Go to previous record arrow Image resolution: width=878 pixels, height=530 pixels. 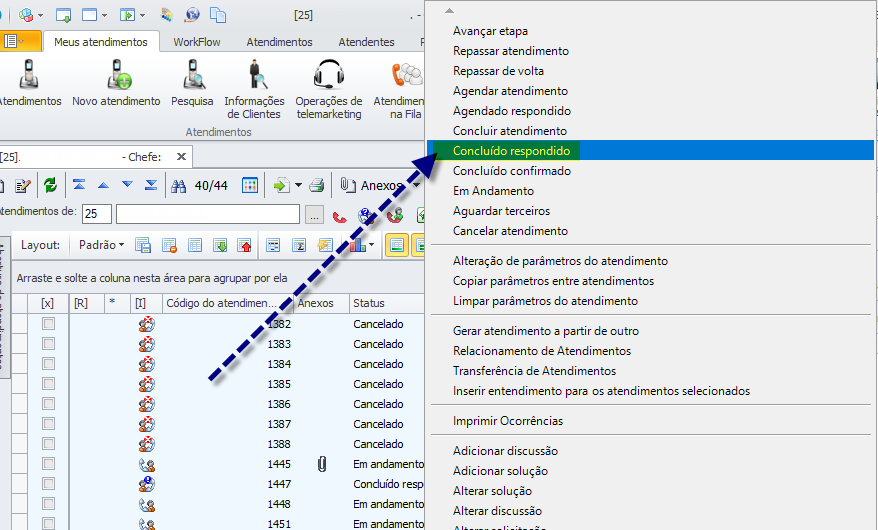[103, 185]
